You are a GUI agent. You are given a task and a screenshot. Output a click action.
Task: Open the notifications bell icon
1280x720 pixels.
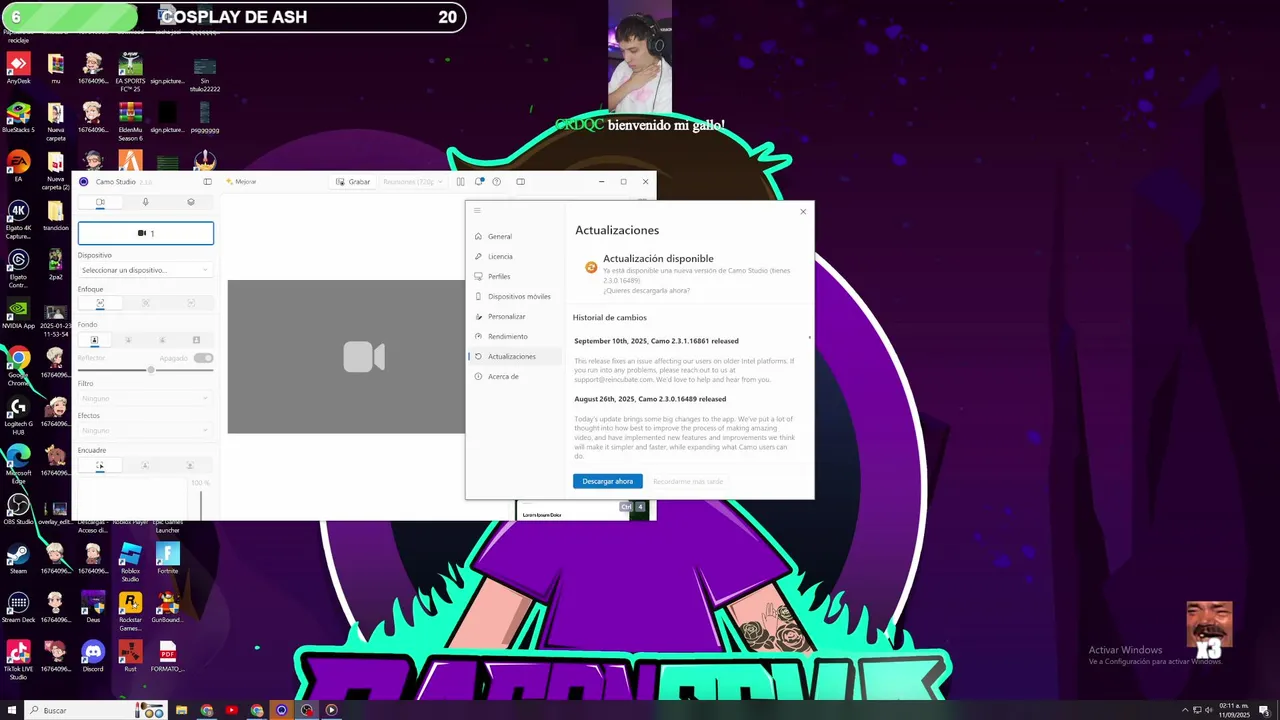point(479,182)
